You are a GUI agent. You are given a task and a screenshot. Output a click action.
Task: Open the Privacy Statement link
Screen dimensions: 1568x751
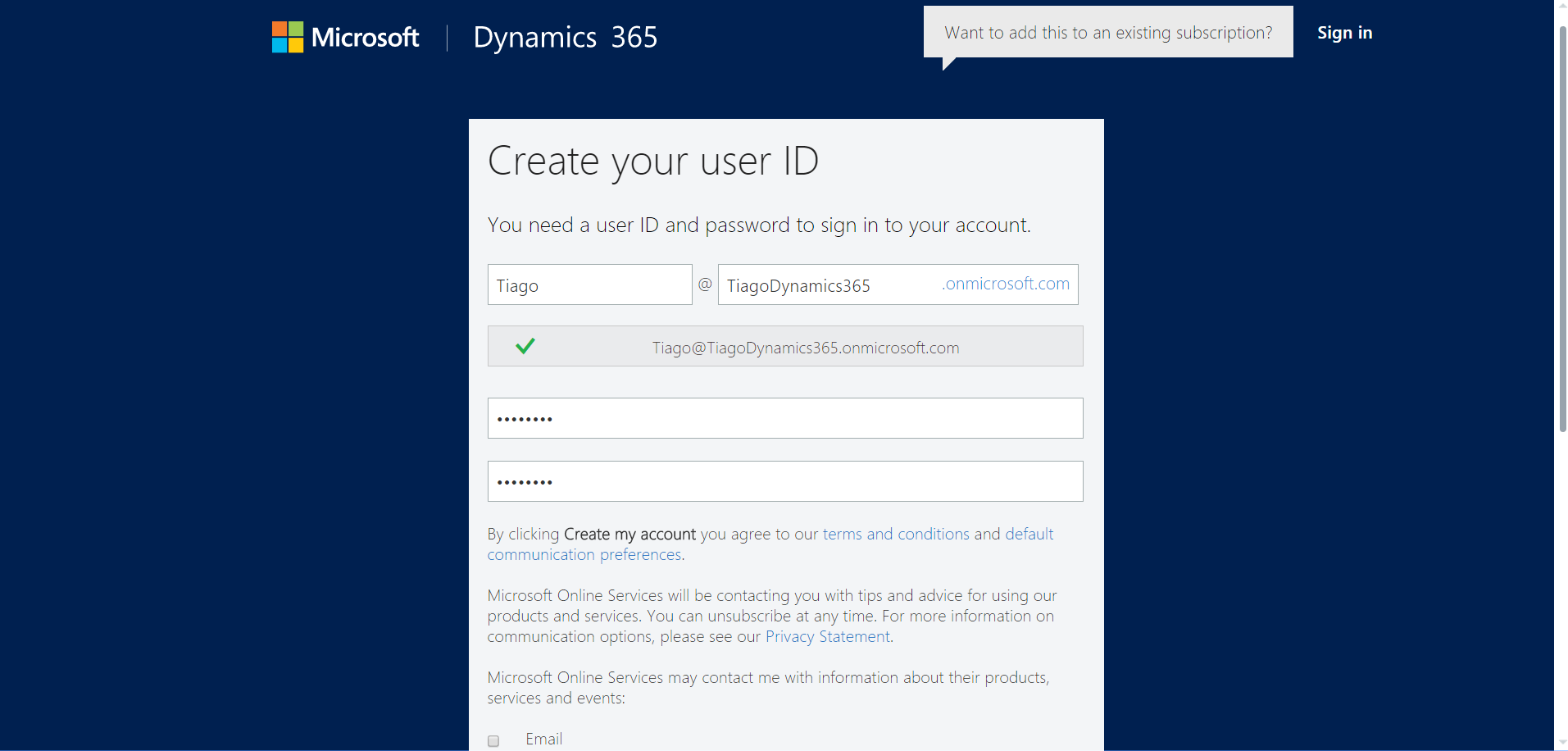[x=828, y=637]
